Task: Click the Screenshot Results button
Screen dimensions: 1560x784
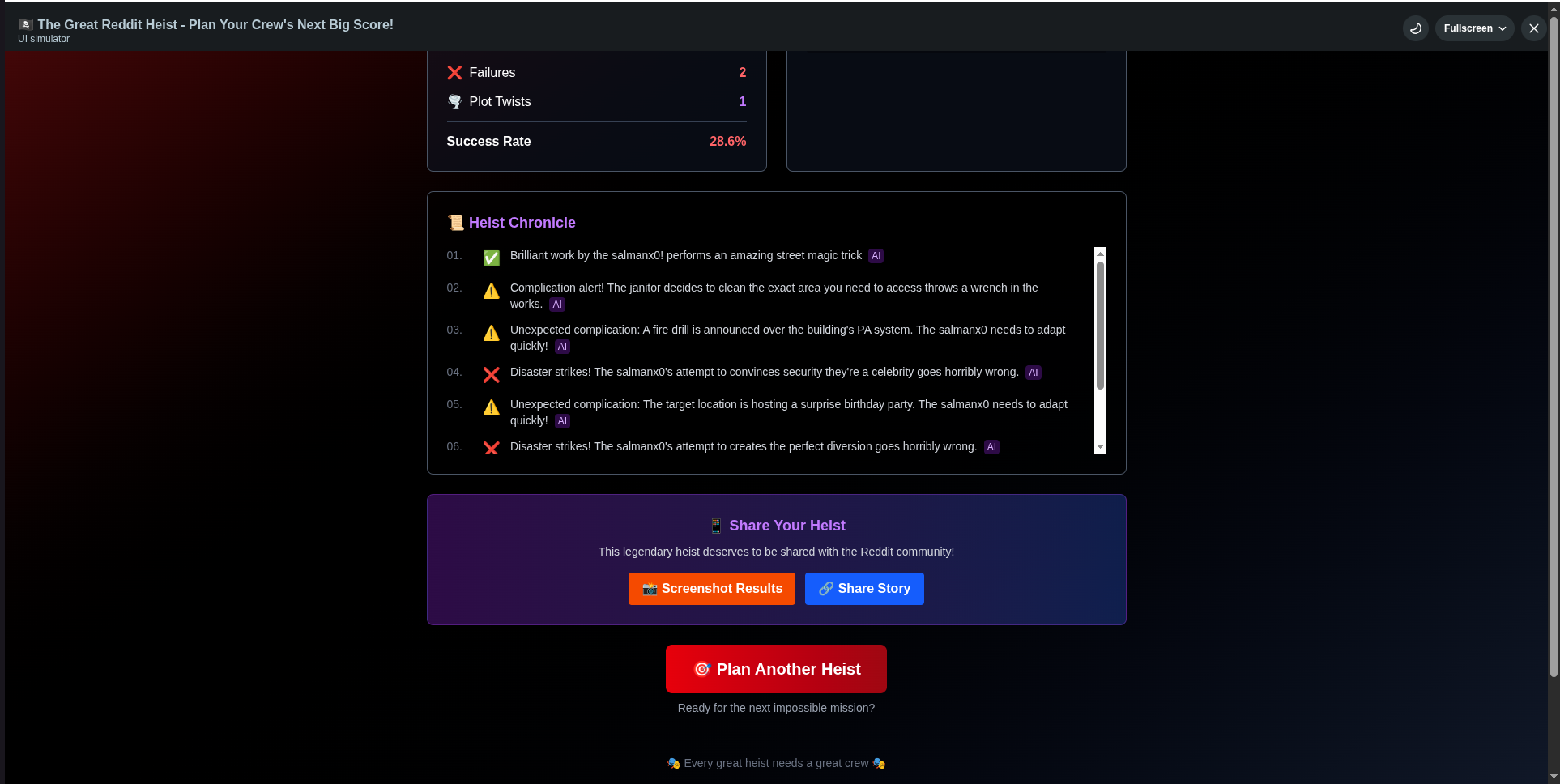Action: coord(711,589)
